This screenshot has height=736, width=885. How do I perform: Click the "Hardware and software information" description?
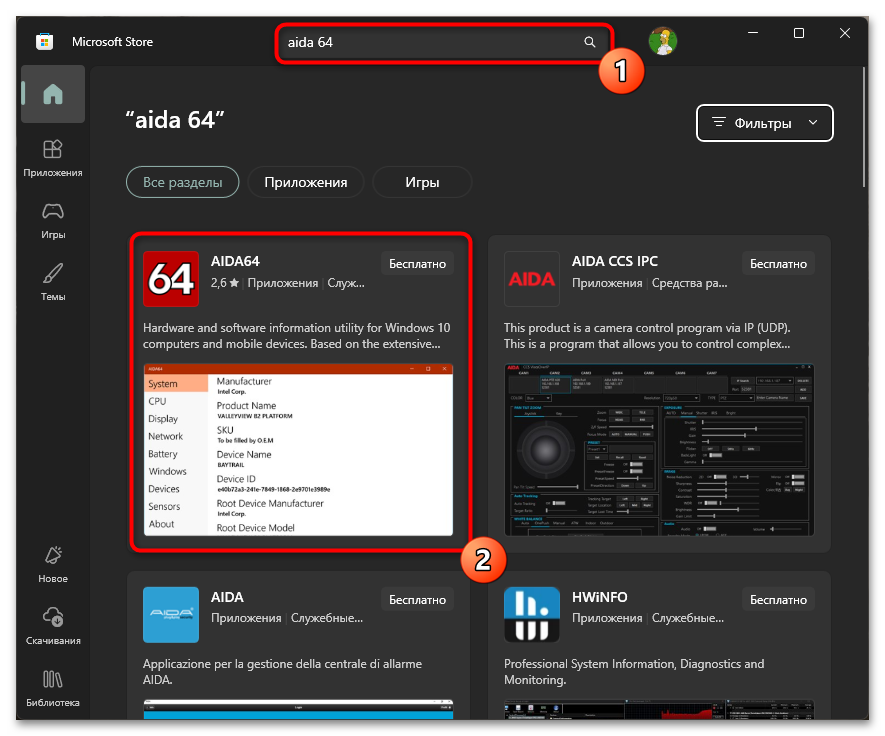click(x=296, y=336)
